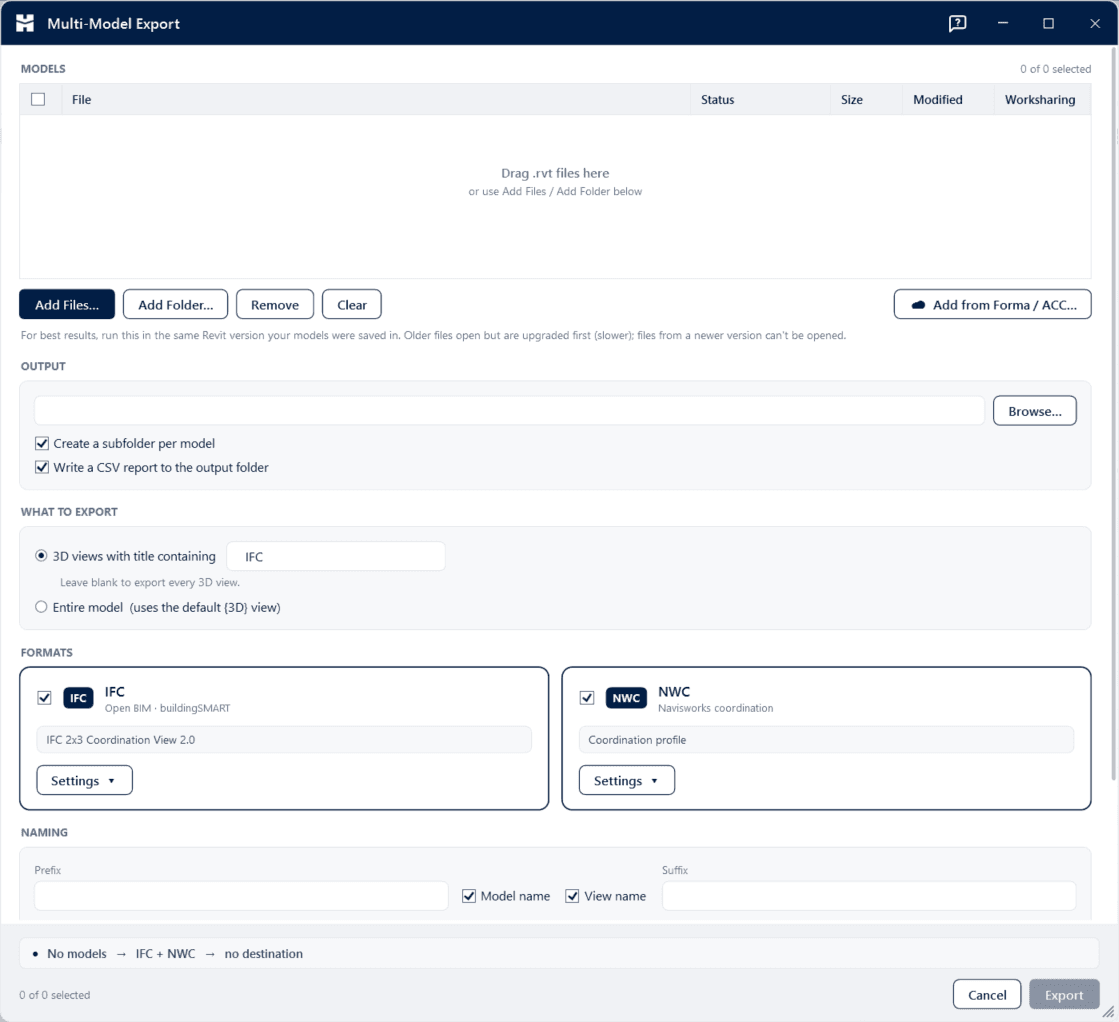Toggle the select-all models checkbox
The height and width of the screenshot is (1022, 1119).
tap(39, 99)
